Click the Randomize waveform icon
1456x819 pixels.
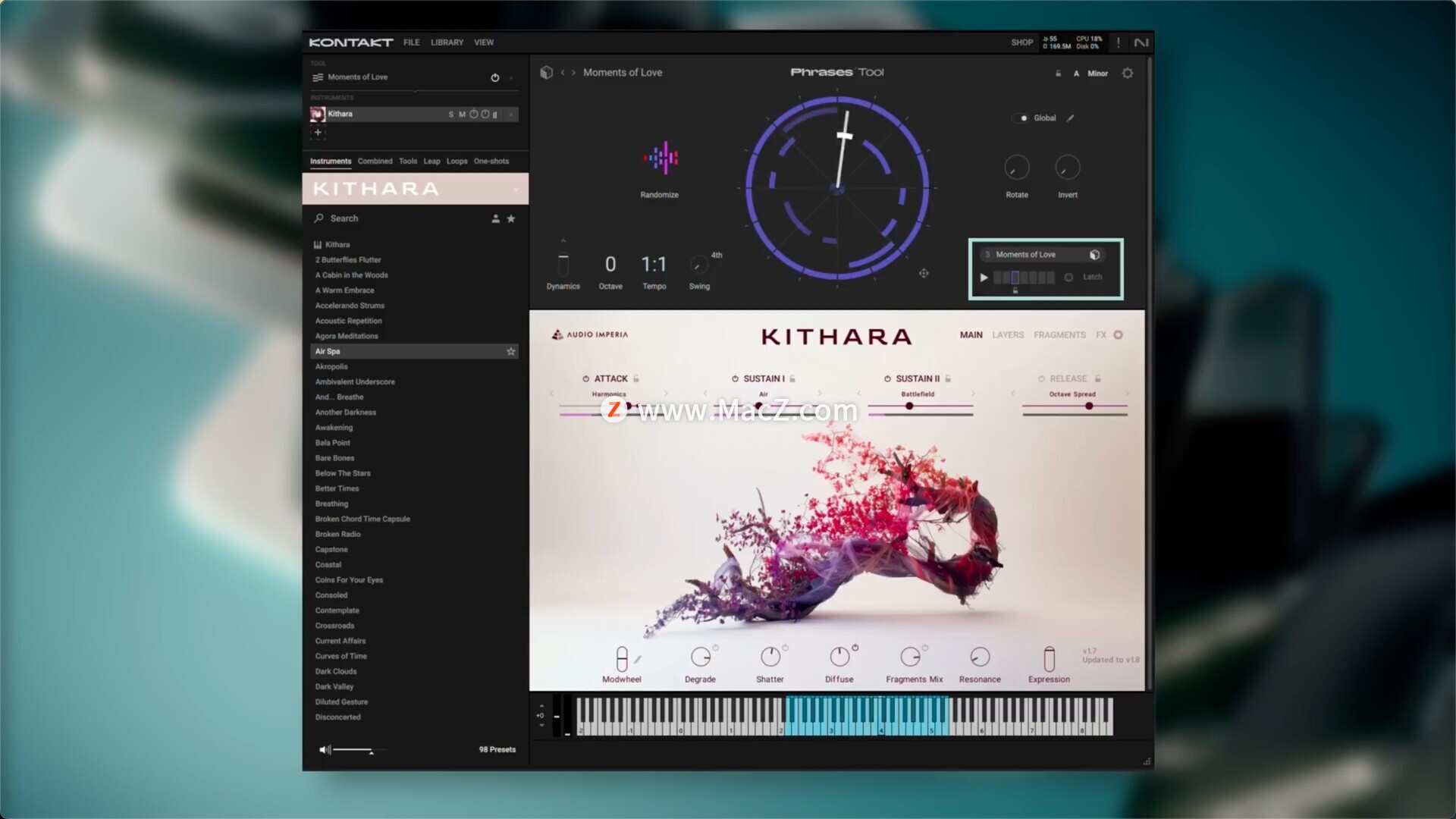click(661, 158)
